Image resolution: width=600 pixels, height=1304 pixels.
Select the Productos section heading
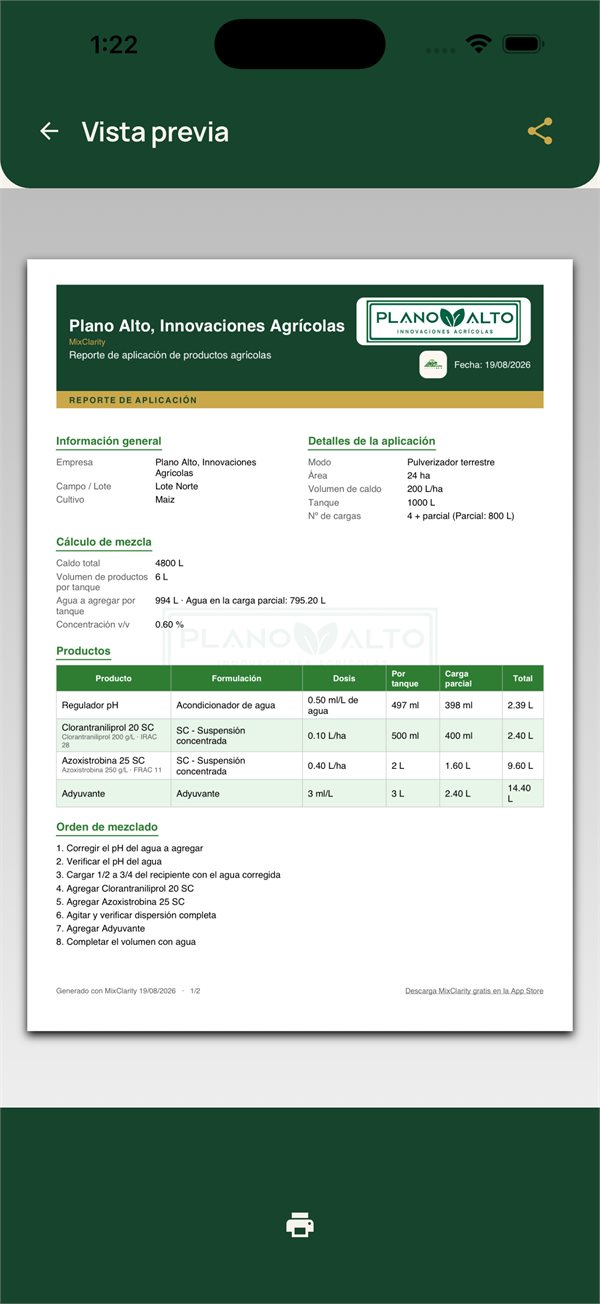pos(83,651)
